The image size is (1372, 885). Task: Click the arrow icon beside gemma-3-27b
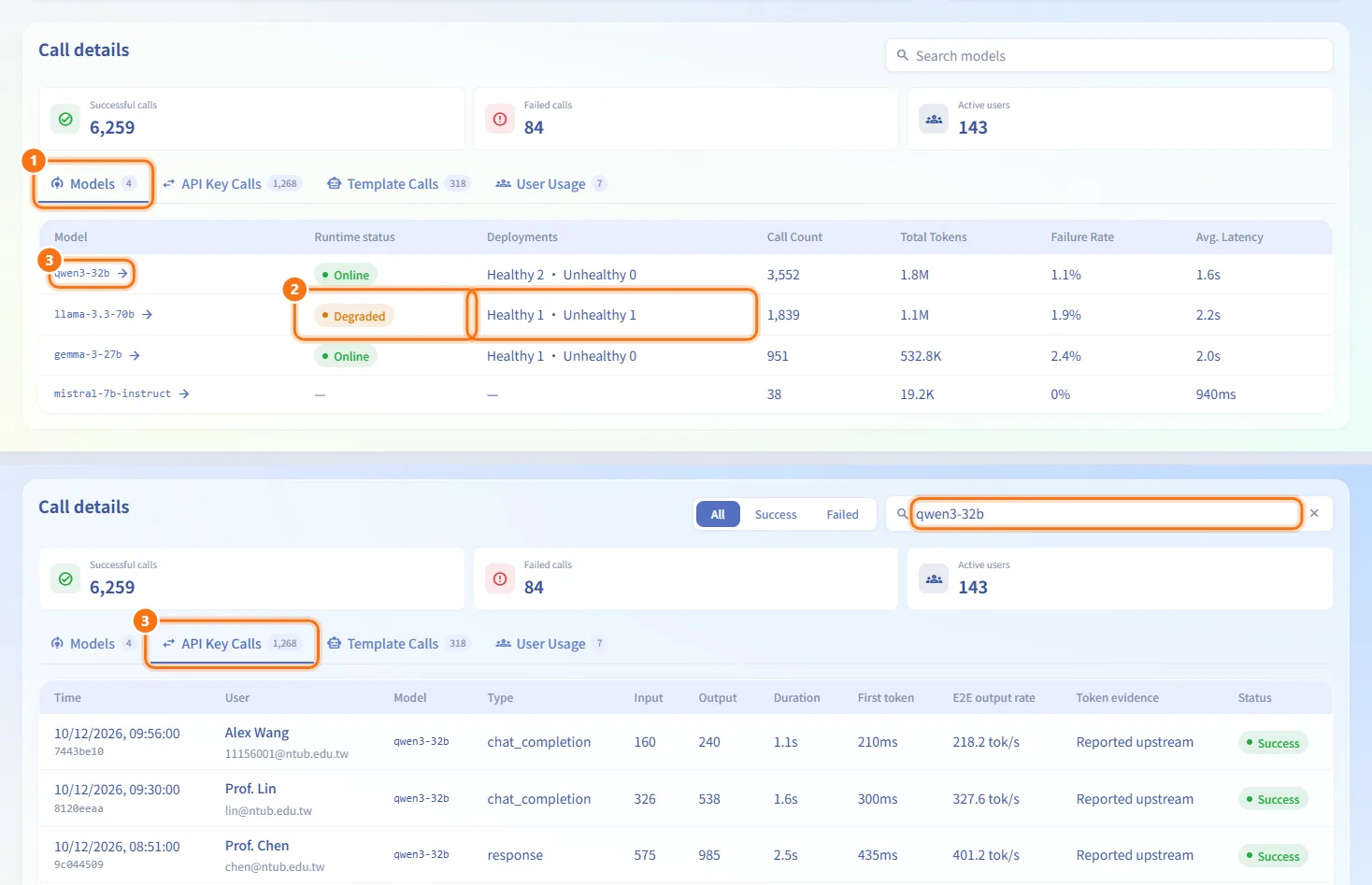click(135, 355)
